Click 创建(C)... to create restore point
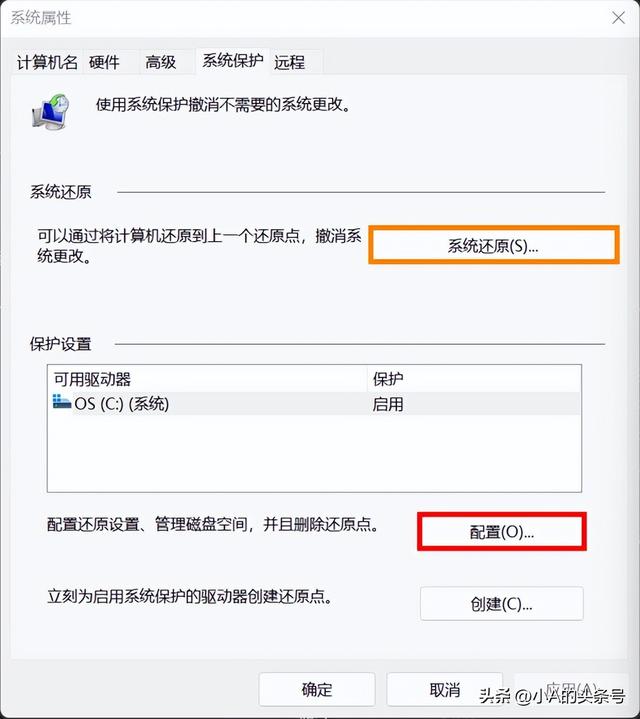640x719 pixels. (x=502, y=604)
